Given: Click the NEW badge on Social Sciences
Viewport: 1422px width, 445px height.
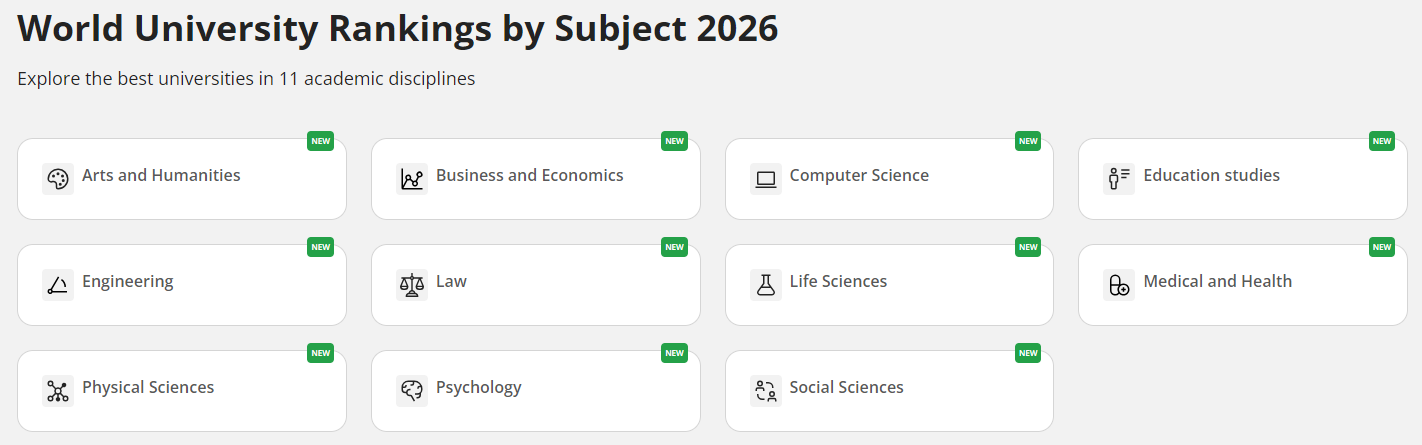Looking at the screenshot, I should [1028, 353].
